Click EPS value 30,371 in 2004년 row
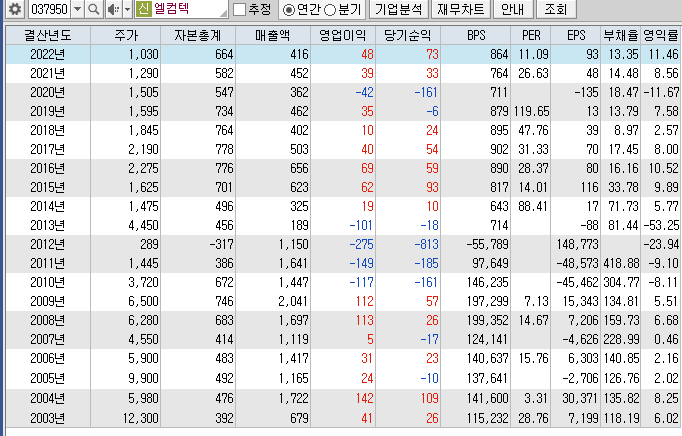Image resolution: width=682 pixels, height=436 pixels. pyautogui.click(x=581, y=398)
